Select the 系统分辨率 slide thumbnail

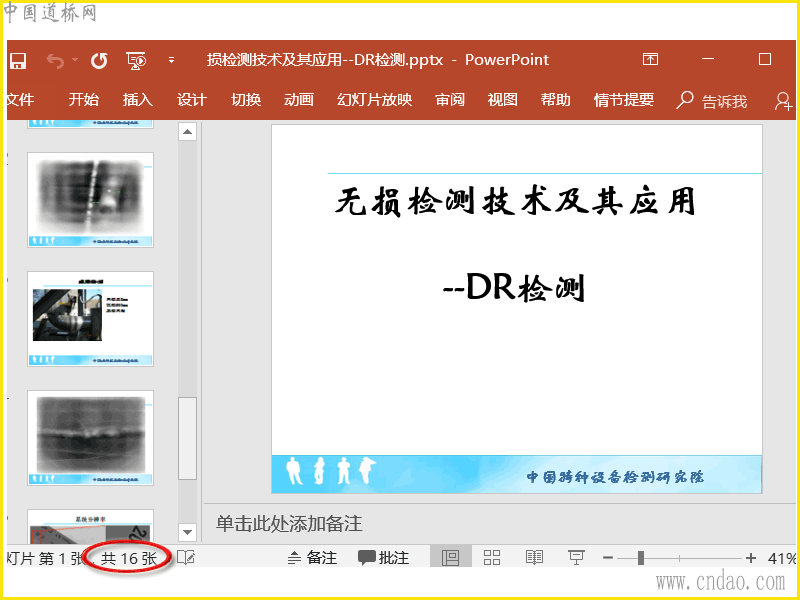point(90,527)
